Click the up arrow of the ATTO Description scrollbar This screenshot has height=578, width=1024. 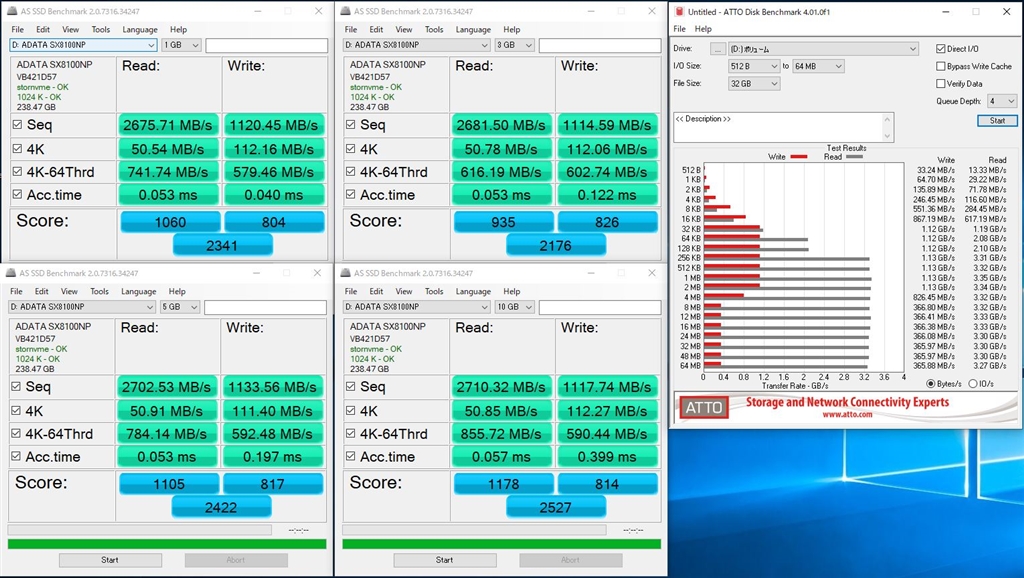(x=887, y=120)
